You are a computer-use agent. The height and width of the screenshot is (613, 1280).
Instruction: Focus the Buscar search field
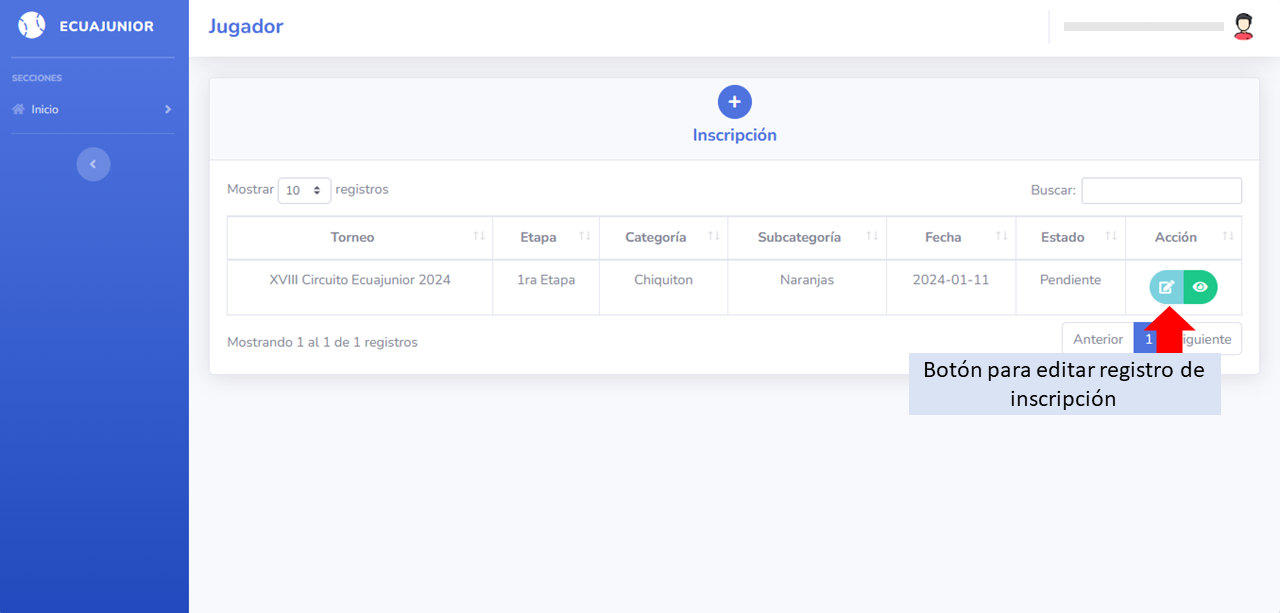tap(1161, 190)
